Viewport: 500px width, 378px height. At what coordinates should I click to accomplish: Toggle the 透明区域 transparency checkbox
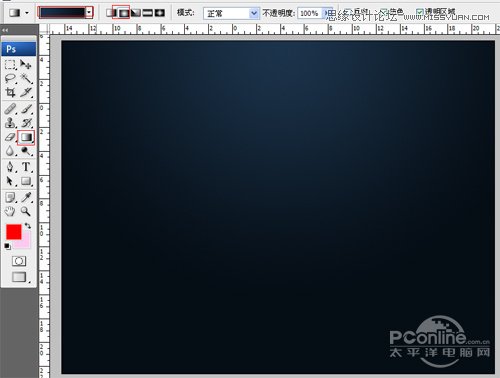[x=419, y=13]
